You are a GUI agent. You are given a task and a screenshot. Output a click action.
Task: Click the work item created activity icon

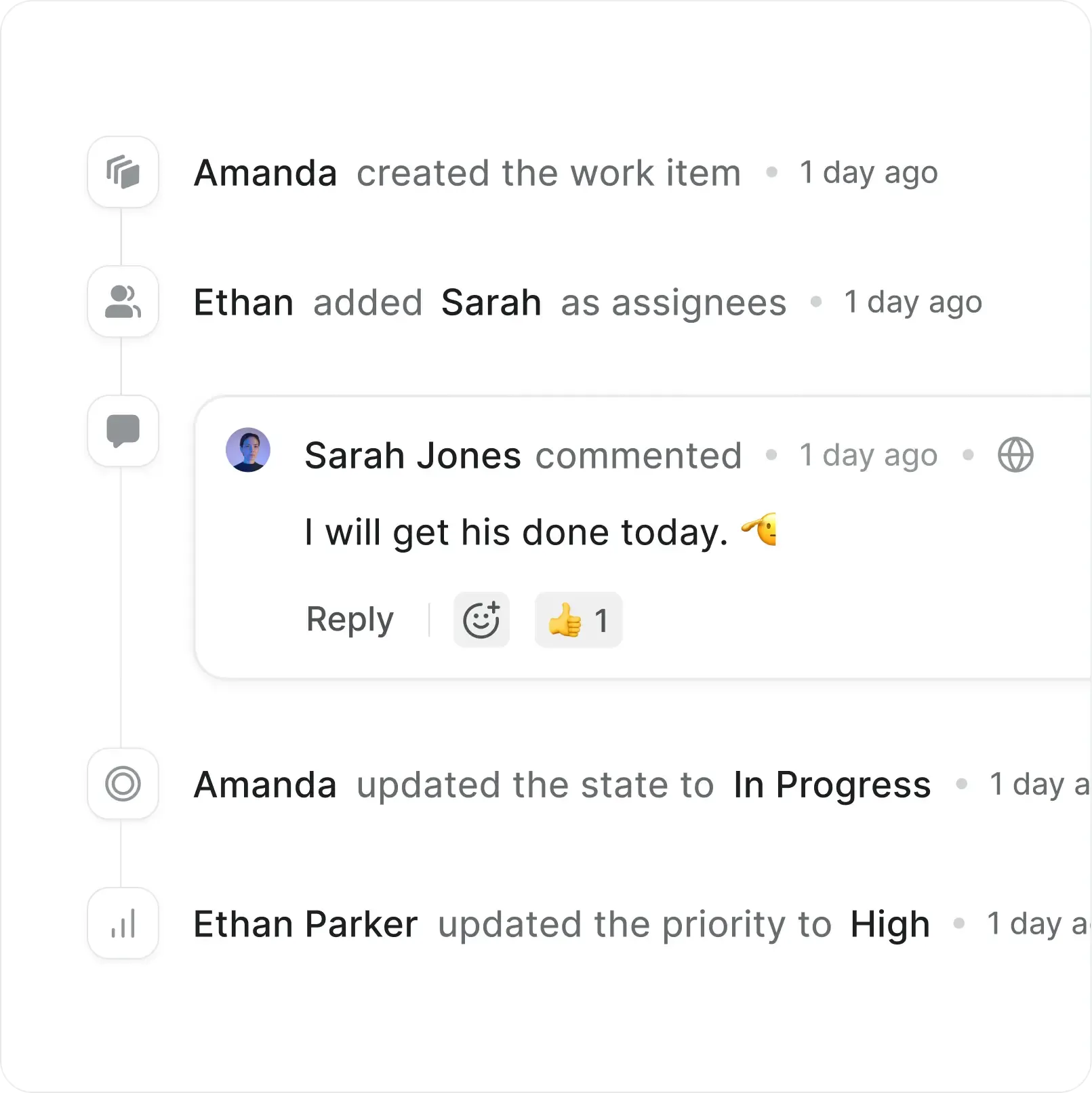tap(123, 172)
